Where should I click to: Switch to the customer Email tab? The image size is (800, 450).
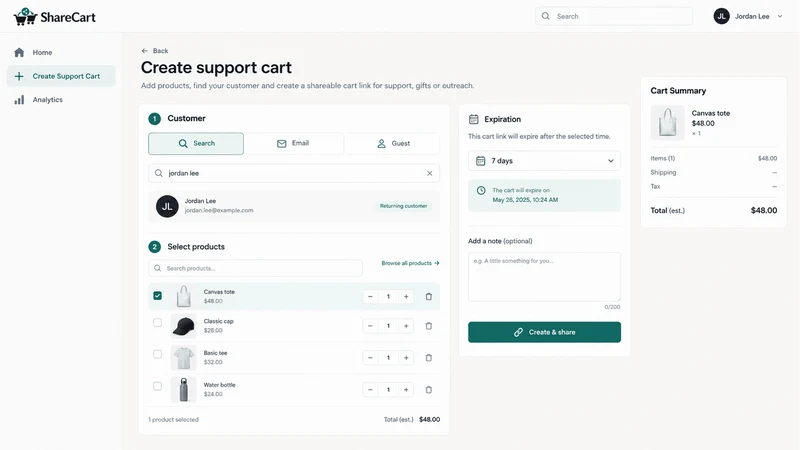tap(293, 143)
